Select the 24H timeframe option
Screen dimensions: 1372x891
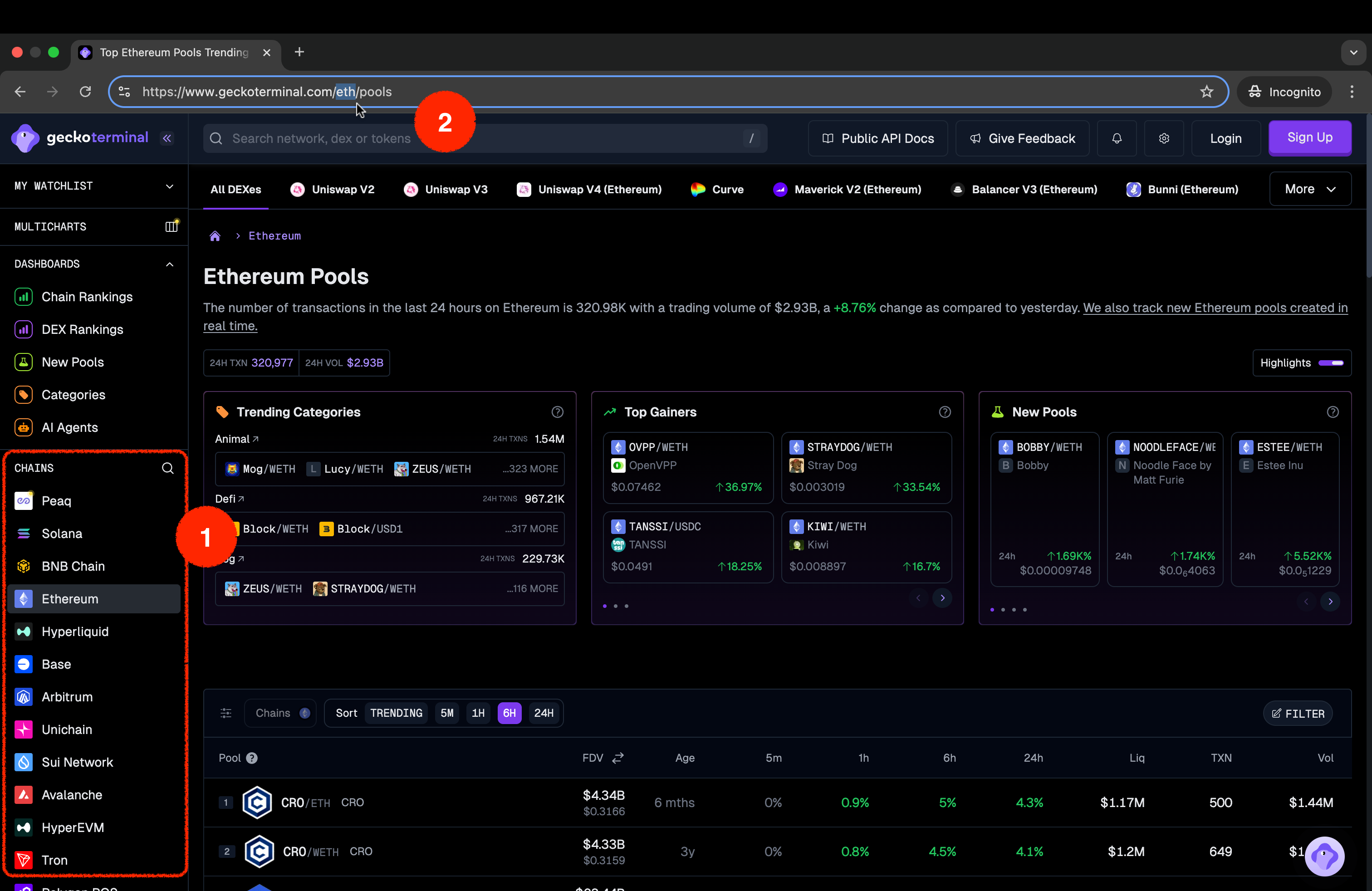pos(543,713)
